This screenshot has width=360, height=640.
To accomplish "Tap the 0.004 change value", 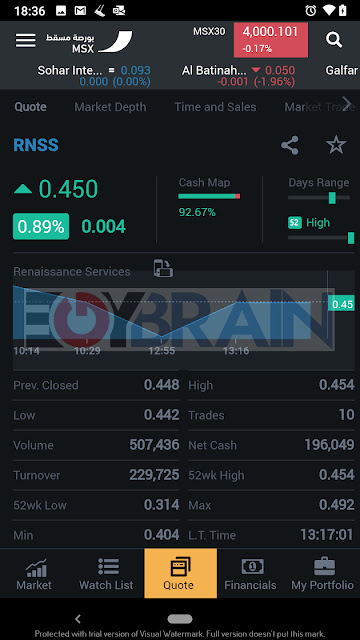I will [104, 227].
